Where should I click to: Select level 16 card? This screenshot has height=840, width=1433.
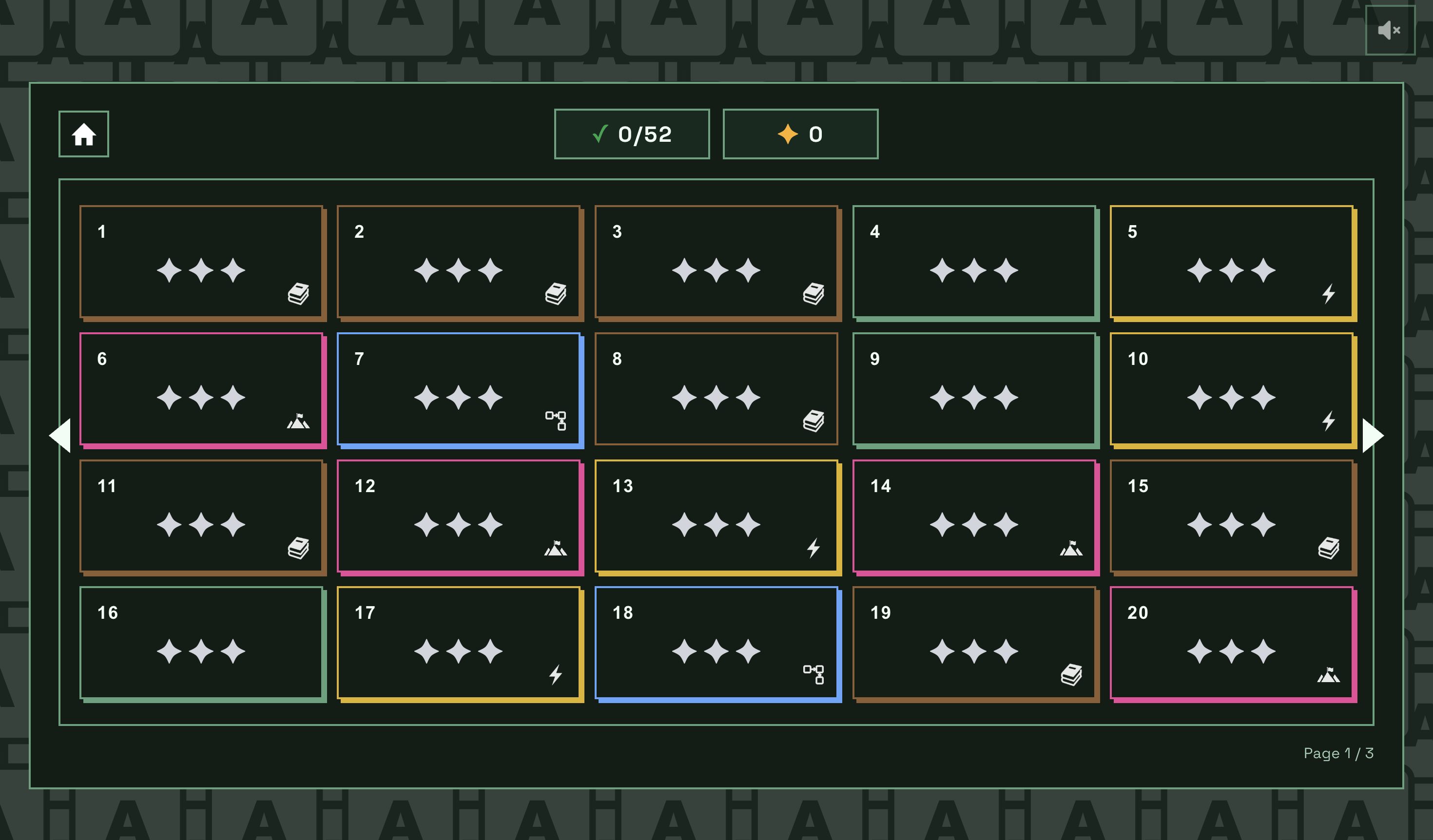coord(201,643)
